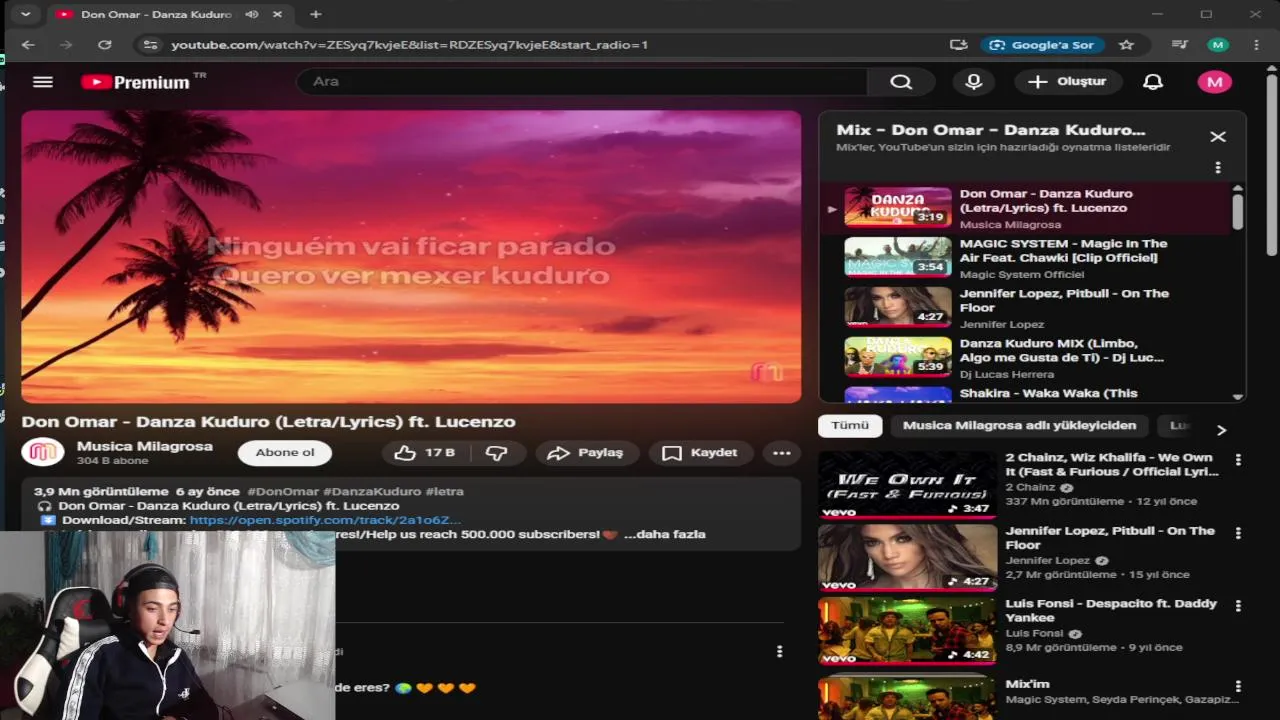Save video with Kaydet button

point(699,453)
